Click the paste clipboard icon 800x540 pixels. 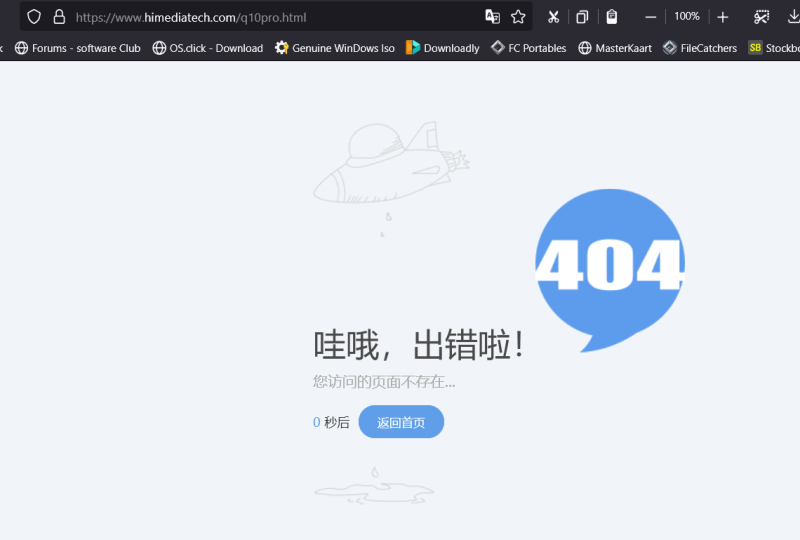[612, 17]
